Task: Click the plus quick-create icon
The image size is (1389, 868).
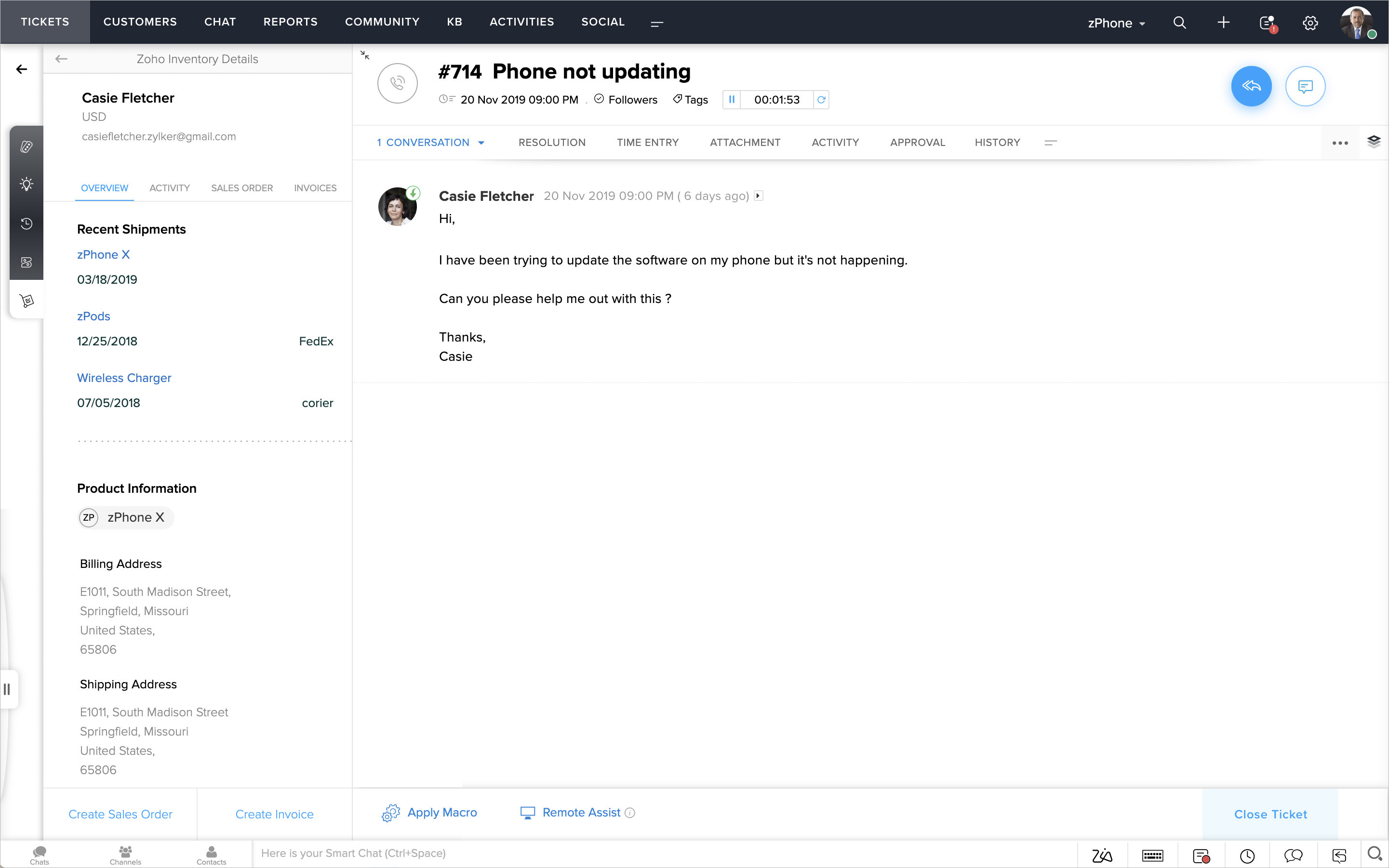Action: (1224, 23)
